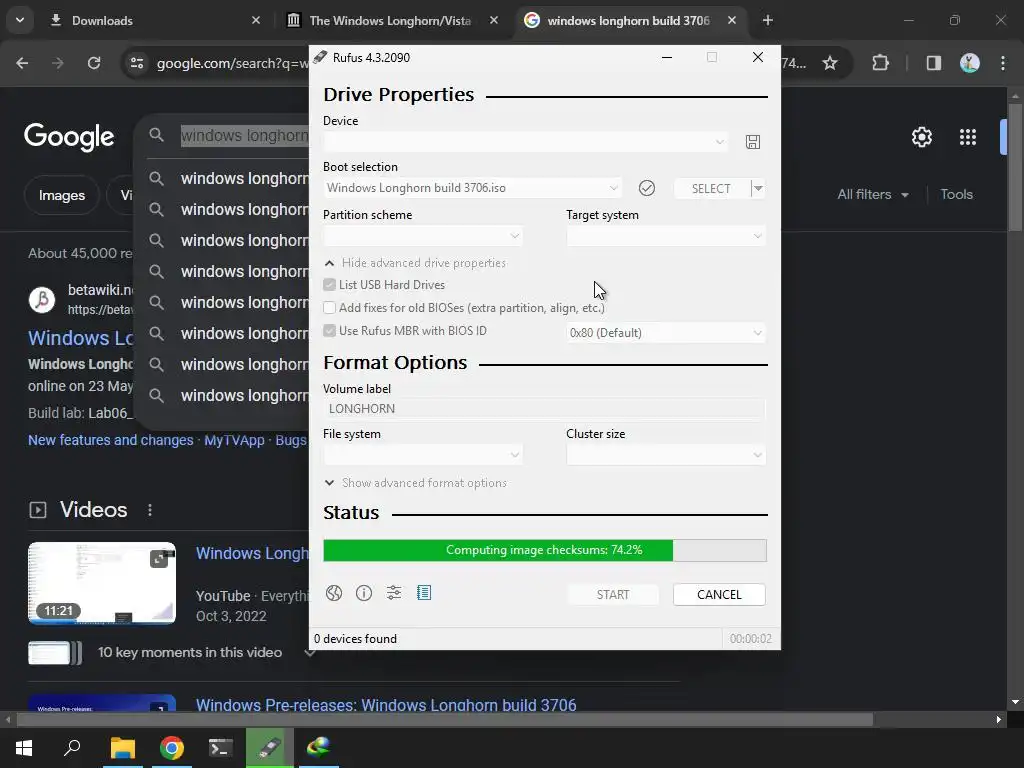1024x768 pixels.
Task: Open the Cluster size dropdown
Action: click(665, 455)
